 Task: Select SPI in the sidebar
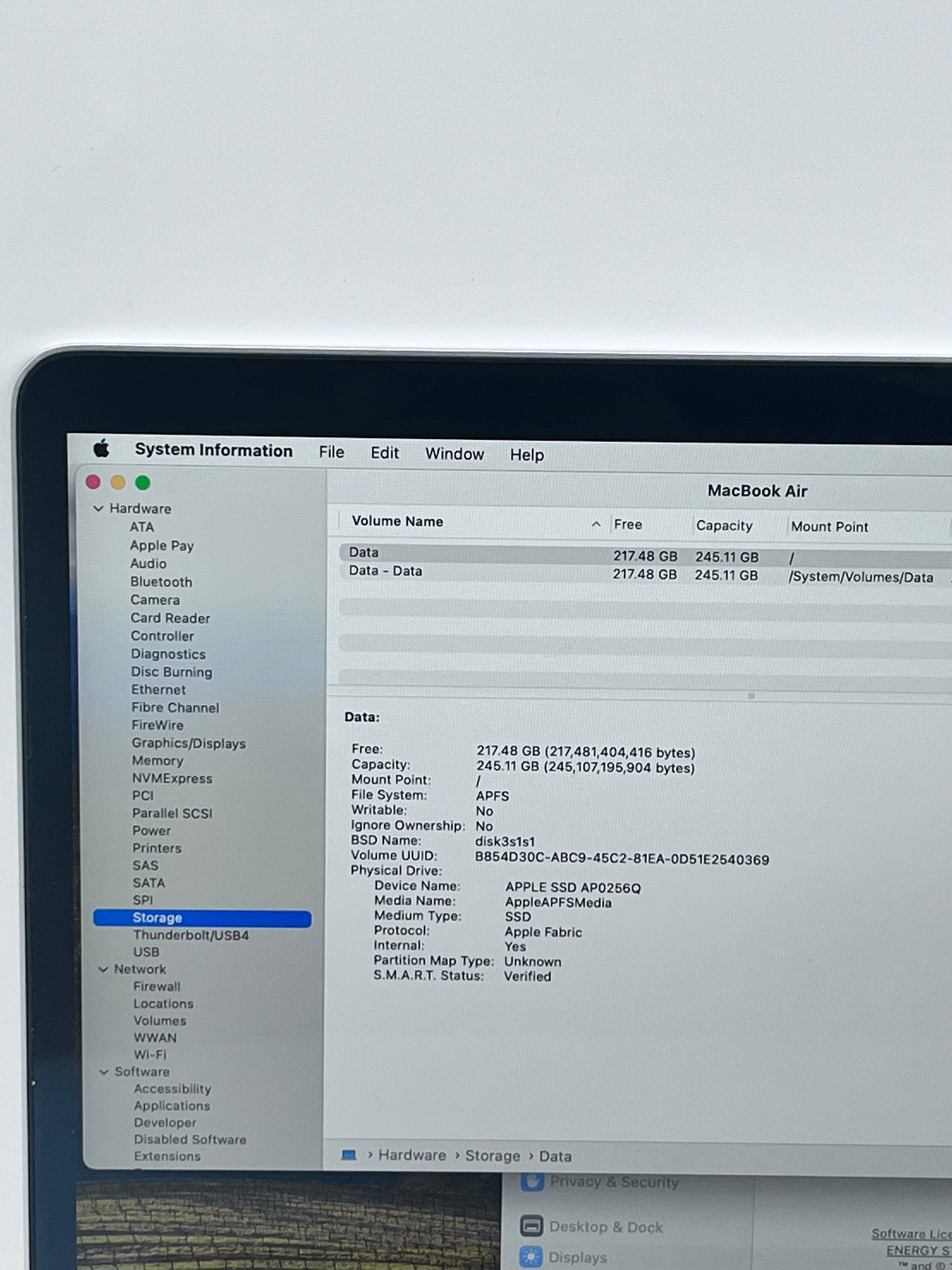(x=143, y=900)
